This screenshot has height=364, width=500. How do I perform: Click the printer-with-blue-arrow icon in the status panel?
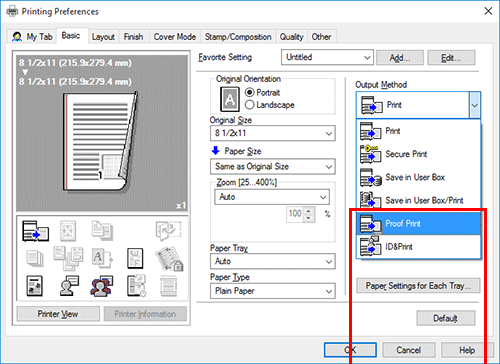tap(35, 231)
